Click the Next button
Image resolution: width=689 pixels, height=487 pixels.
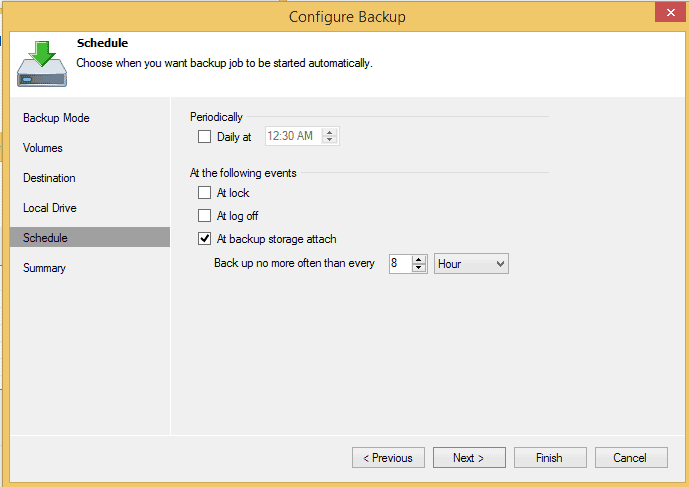click(469, 458)
